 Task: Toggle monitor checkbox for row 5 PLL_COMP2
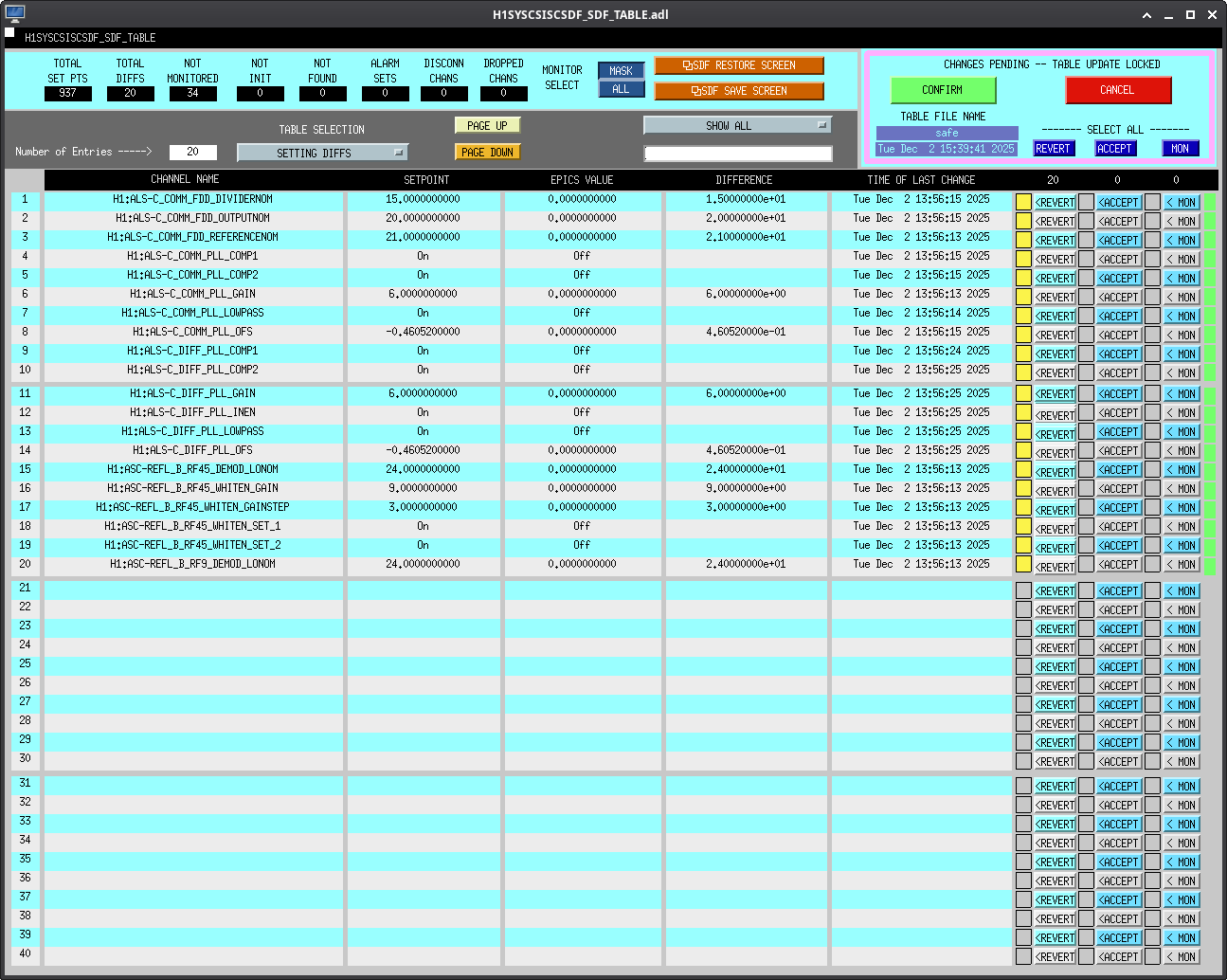click(x=1152, y=278)
